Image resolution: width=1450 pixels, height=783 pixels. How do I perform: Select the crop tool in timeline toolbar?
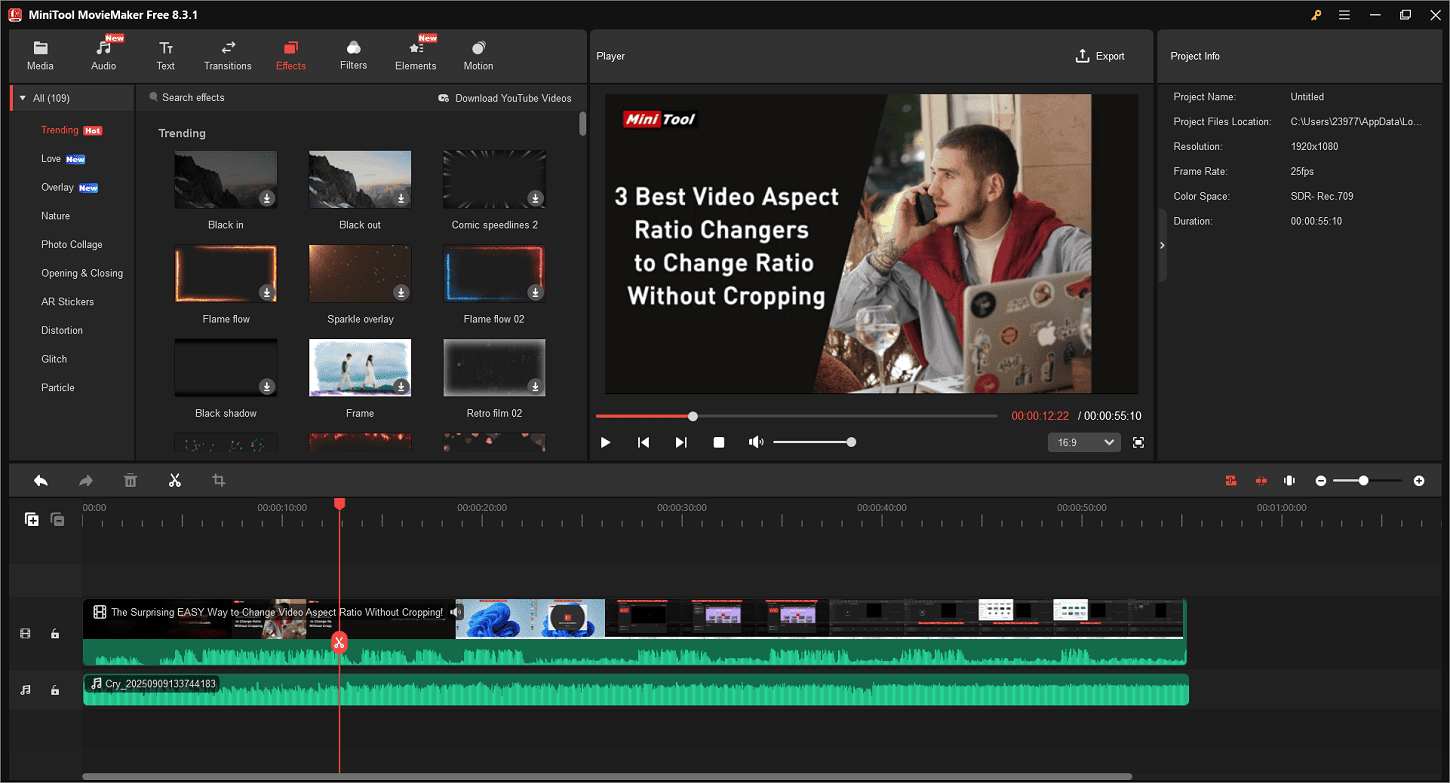tap(219, 481)
